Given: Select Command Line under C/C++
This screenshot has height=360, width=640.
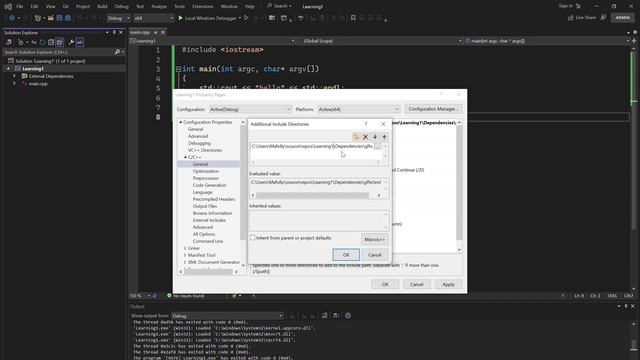Looking at the screenshot, I should 208,241.
